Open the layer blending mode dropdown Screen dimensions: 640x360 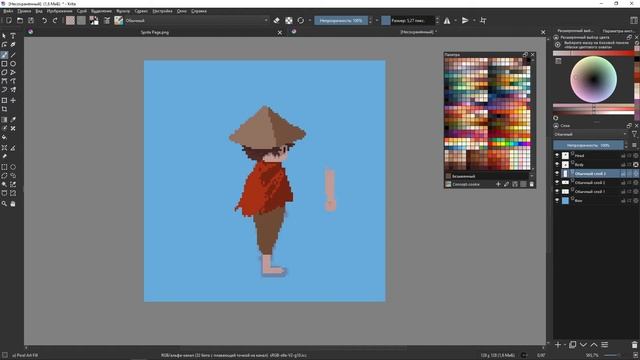[590, 134]
